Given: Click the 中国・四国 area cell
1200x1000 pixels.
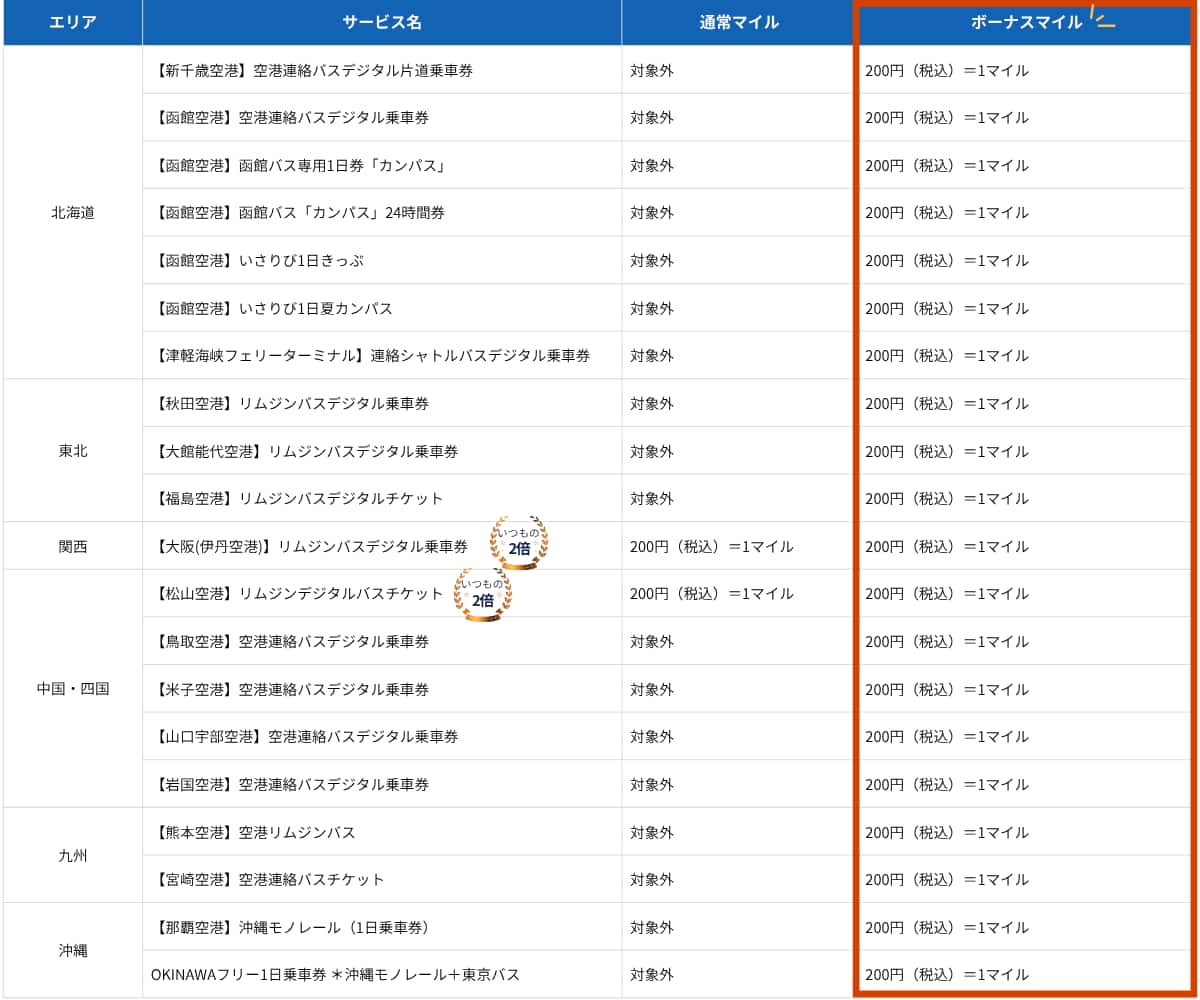Looking at the screenshot, I should (x=73, y=689).
